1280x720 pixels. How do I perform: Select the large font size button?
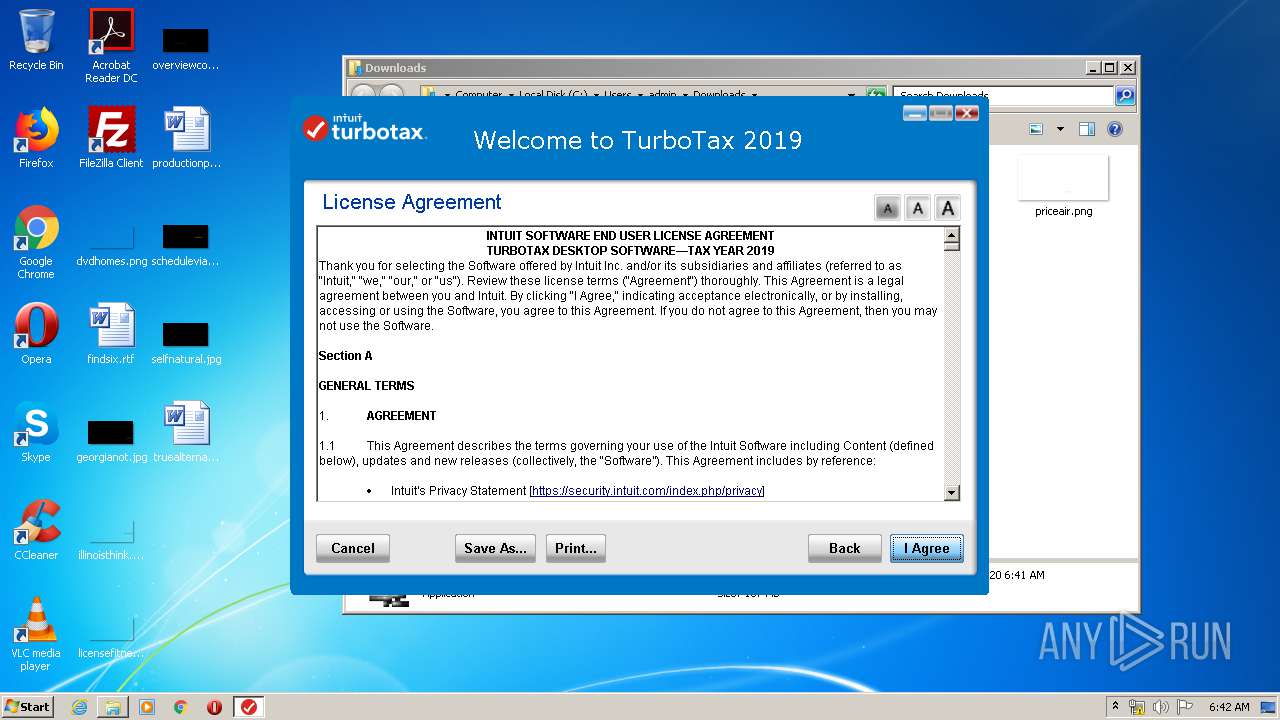click(x=947, y=208)
